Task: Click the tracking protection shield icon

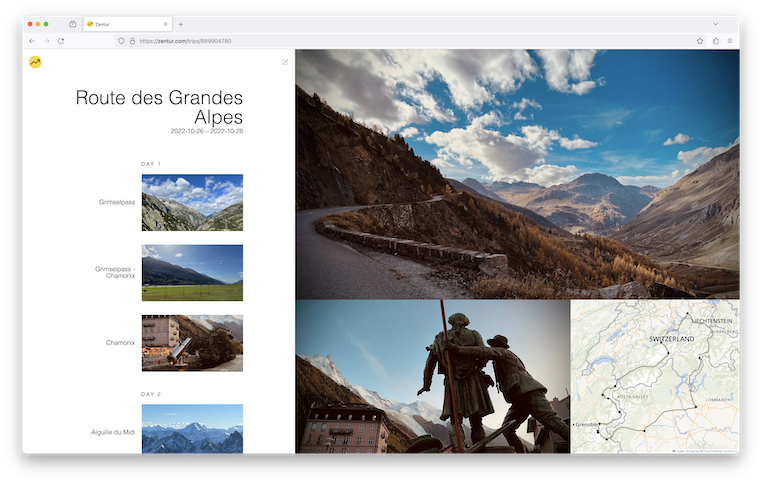Action: pyautogui.click(x=121, y=41)
